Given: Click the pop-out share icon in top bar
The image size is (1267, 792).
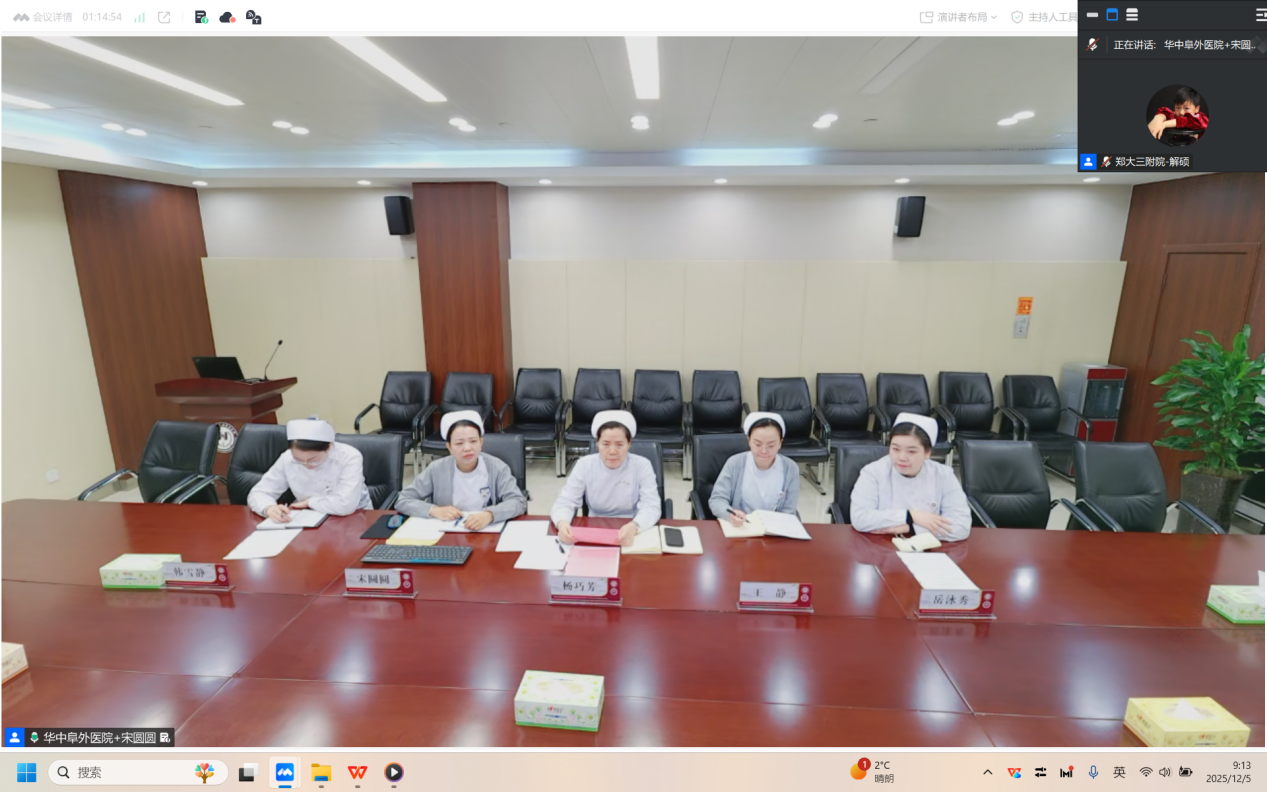Looking at the screenshot, I should [164, 17].
